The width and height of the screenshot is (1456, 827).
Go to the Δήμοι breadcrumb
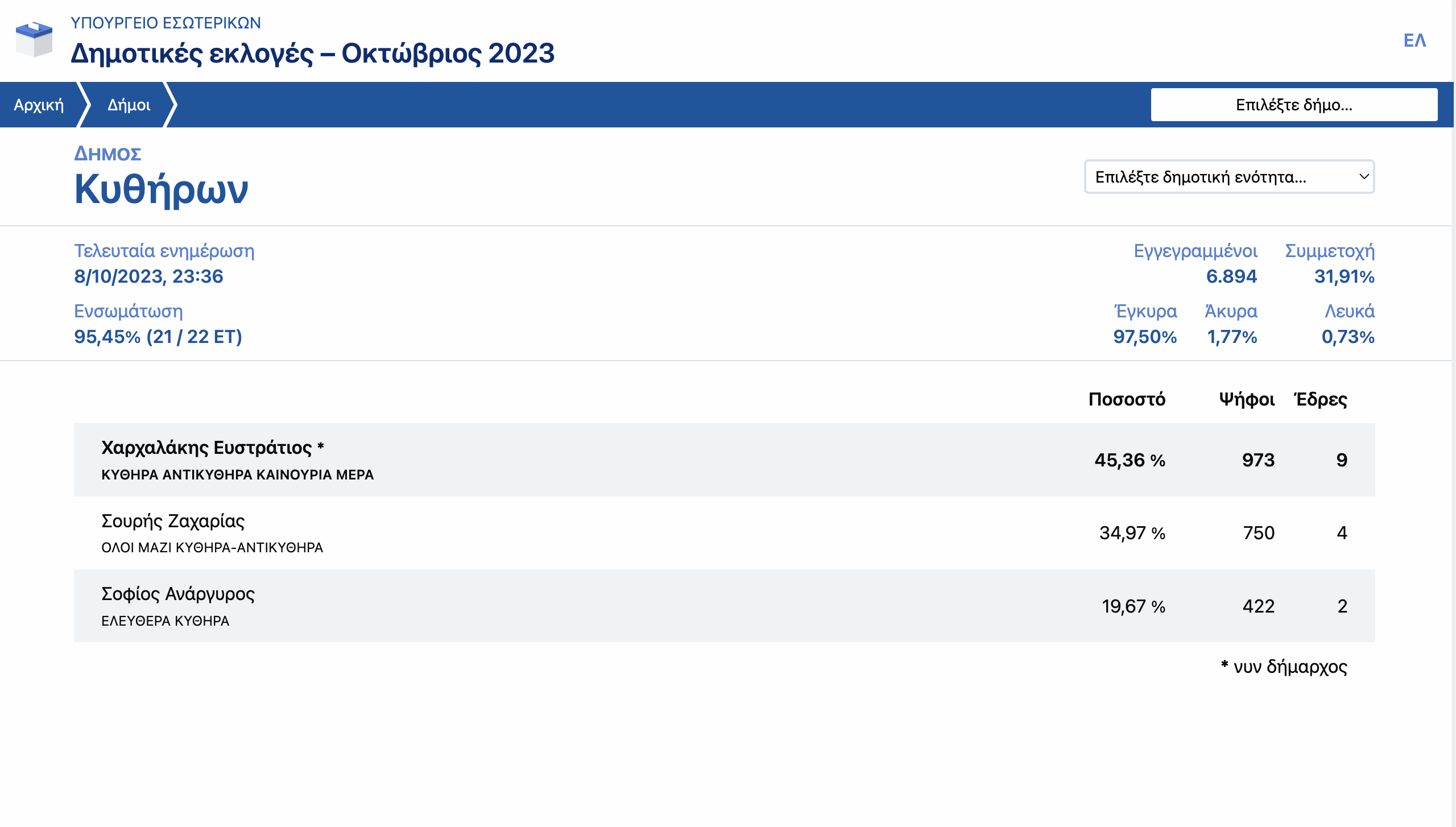click(129, 105)
